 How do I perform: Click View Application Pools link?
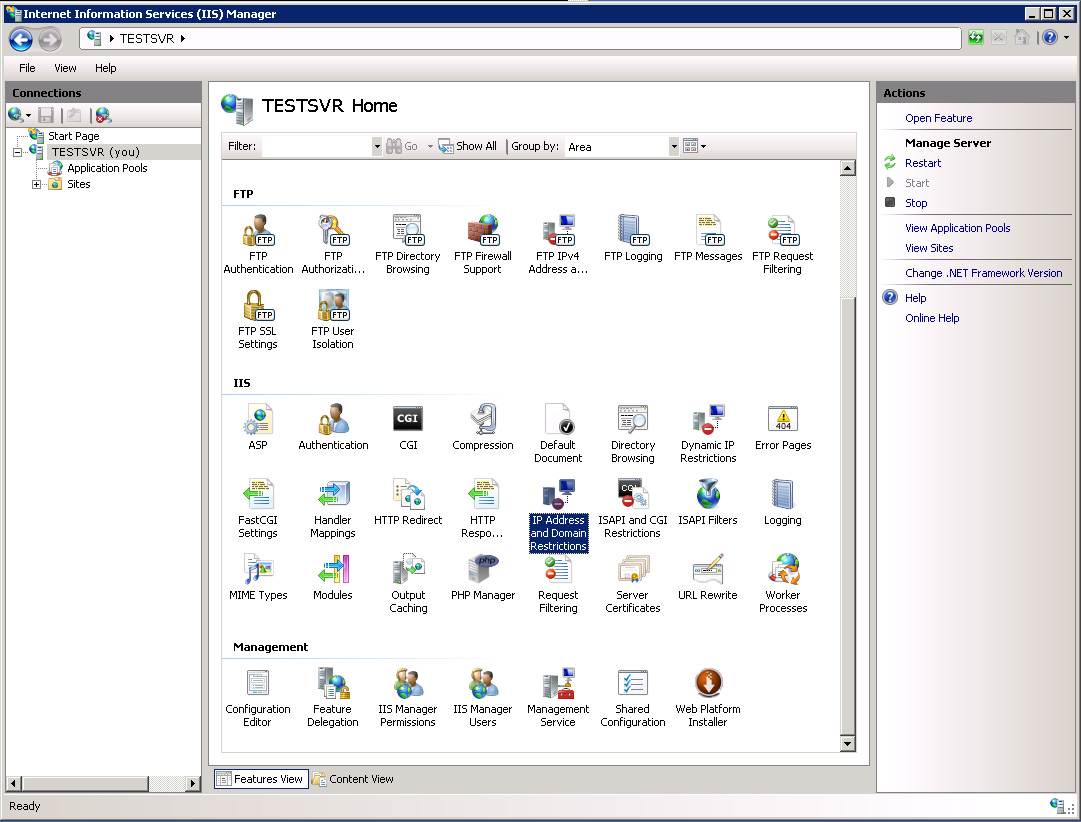click(x=958, y=228)
